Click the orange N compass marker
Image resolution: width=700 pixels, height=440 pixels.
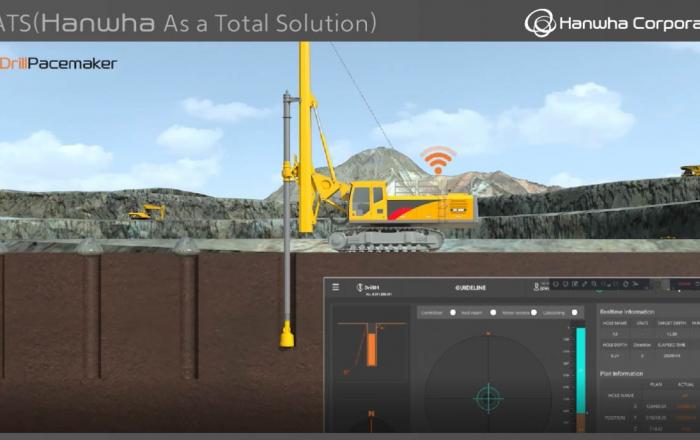point(371,414)
